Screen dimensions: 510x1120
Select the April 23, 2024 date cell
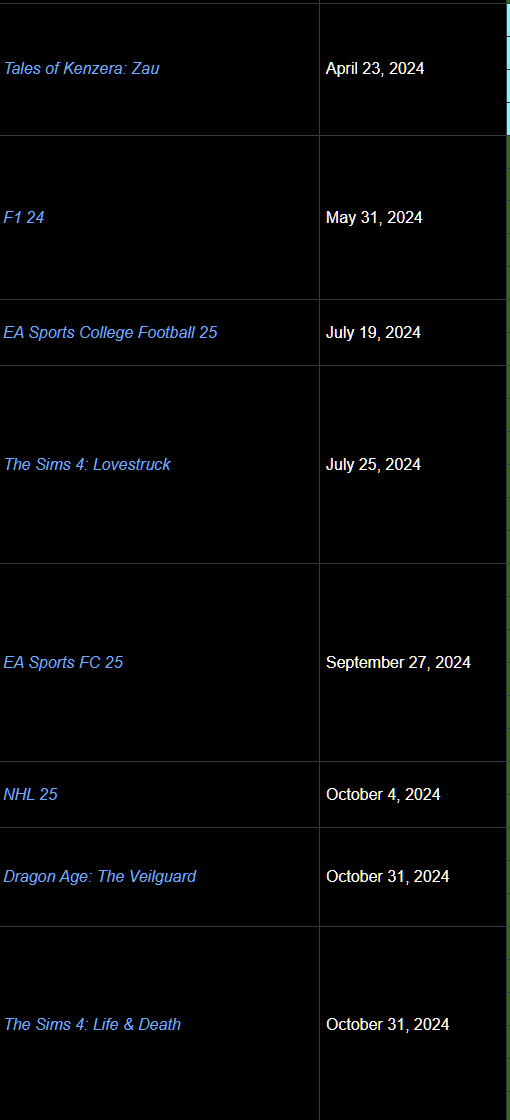coord(413,69)
